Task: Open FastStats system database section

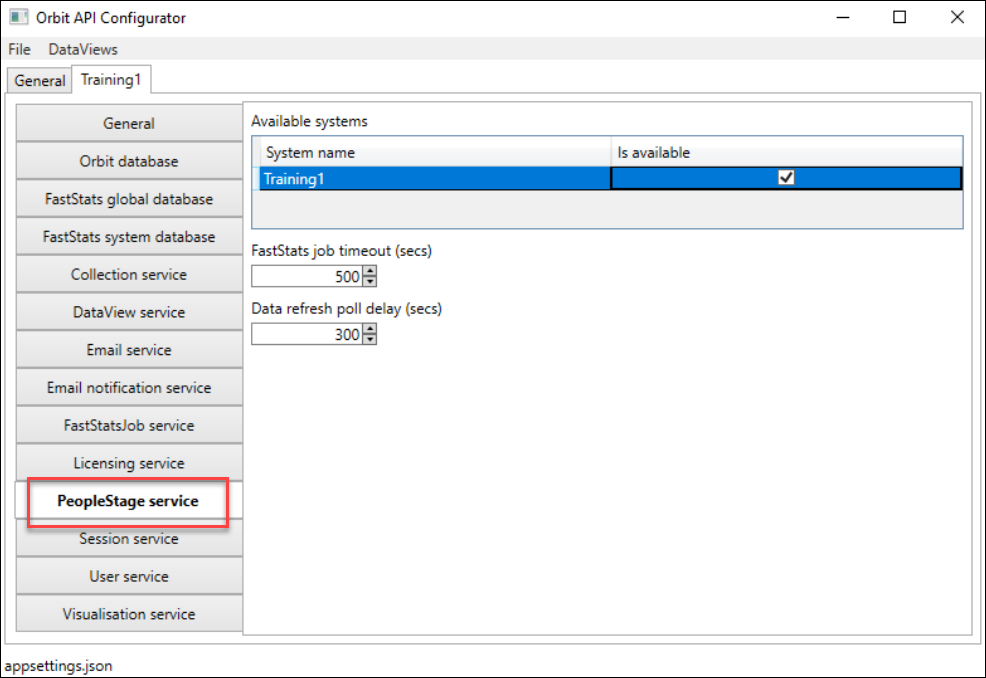Action: 129,236
